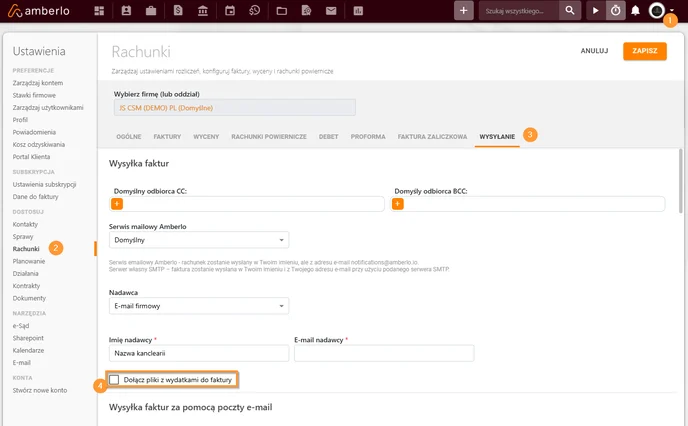Click the ANULUJ button
688x426 pixels.
(x=595, y=51)
